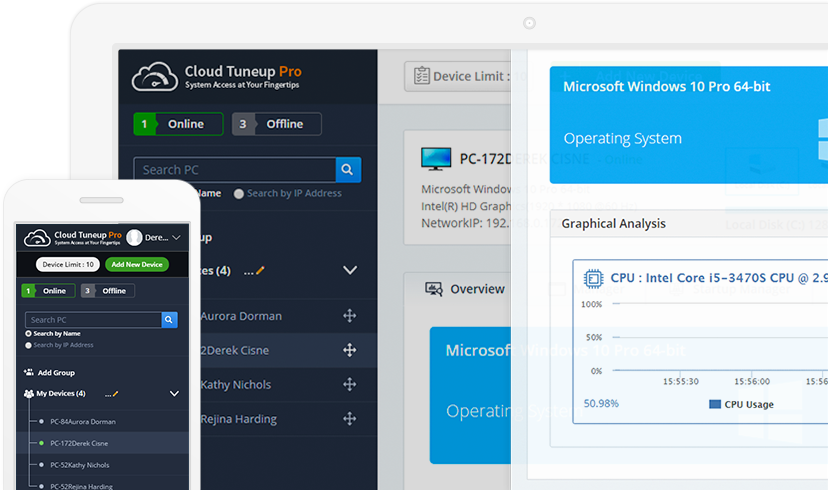Click the move icon for Rejina Harding
This screenshot has width=828, height=490.
pos(350,419)
